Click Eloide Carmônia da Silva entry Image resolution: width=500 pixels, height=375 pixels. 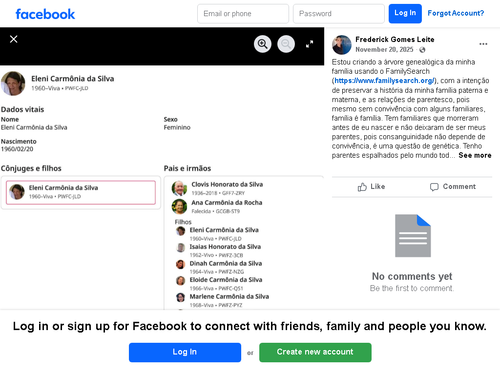(x=226, y=280)
